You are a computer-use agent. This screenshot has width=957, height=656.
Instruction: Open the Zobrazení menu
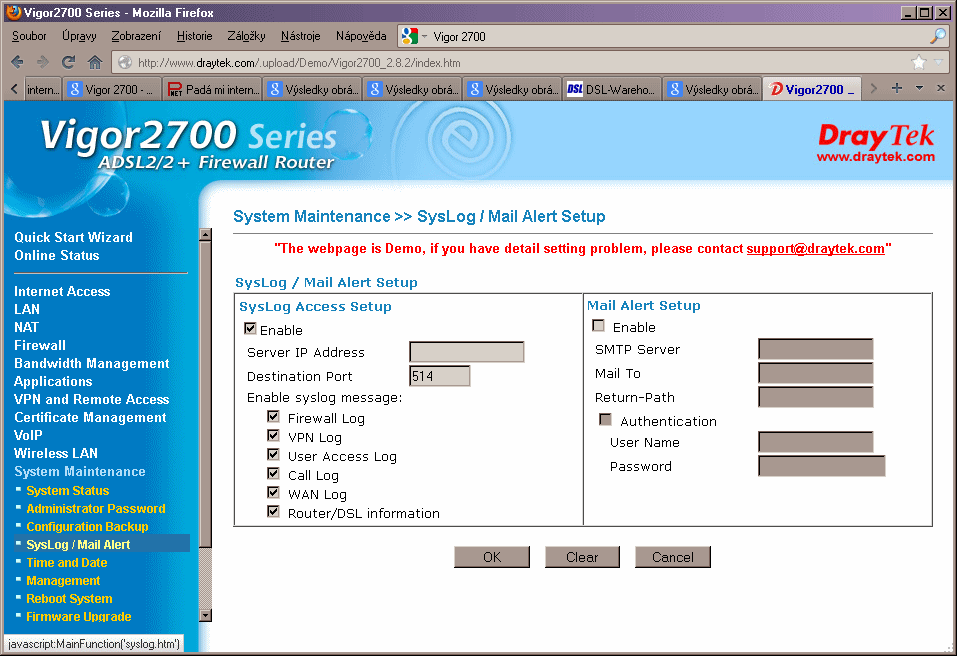click(135, 36)
